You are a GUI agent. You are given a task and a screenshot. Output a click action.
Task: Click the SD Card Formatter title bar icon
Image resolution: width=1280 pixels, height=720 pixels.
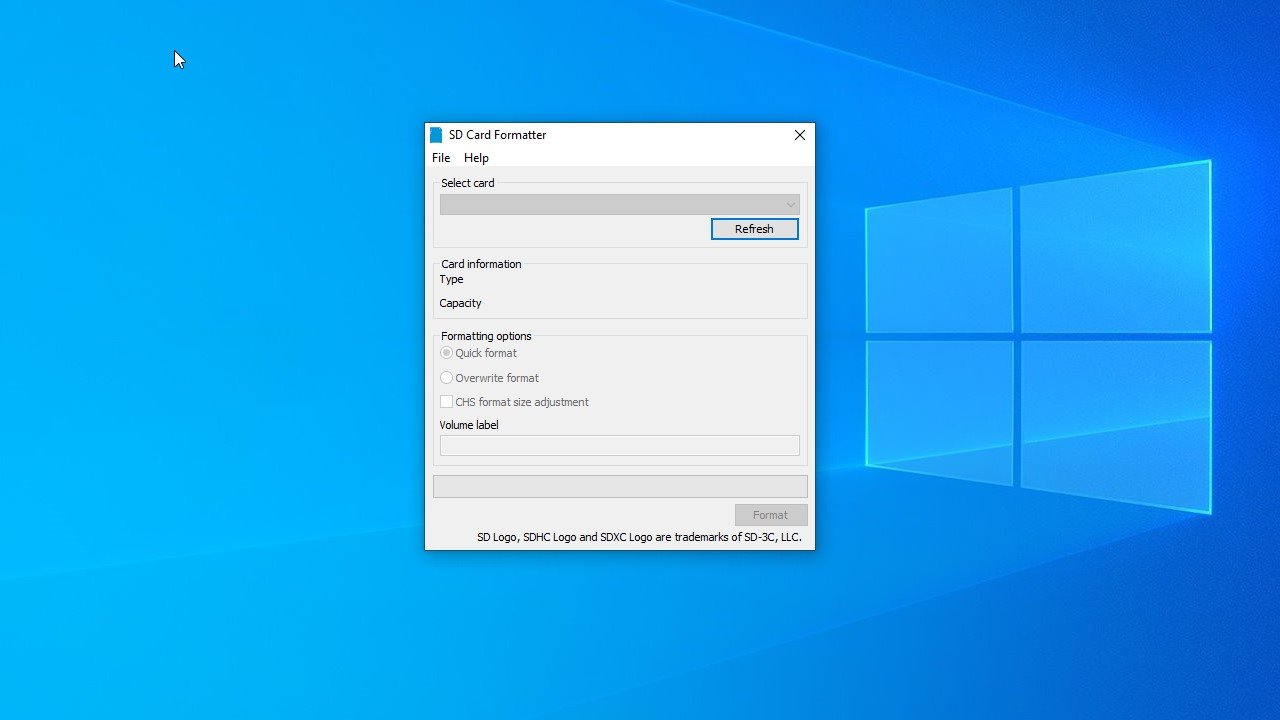[x=436, y=135]
